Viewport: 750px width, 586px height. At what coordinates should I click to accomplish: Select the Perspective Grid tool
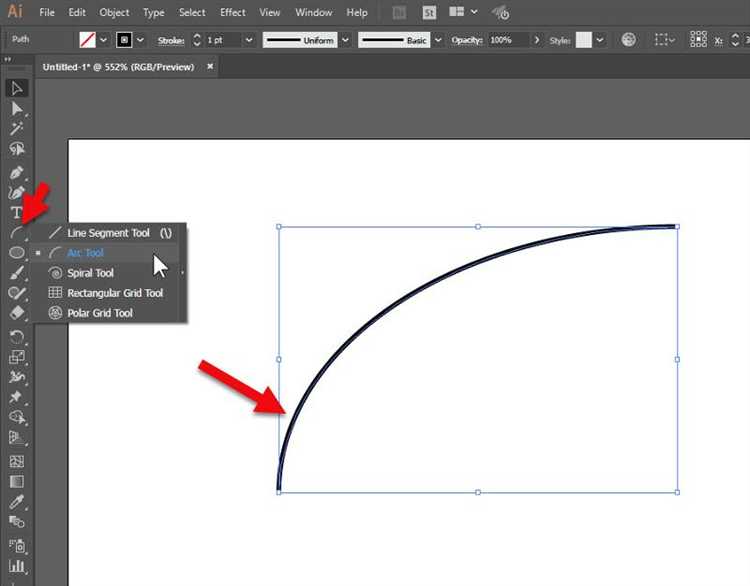click(17, 437)
